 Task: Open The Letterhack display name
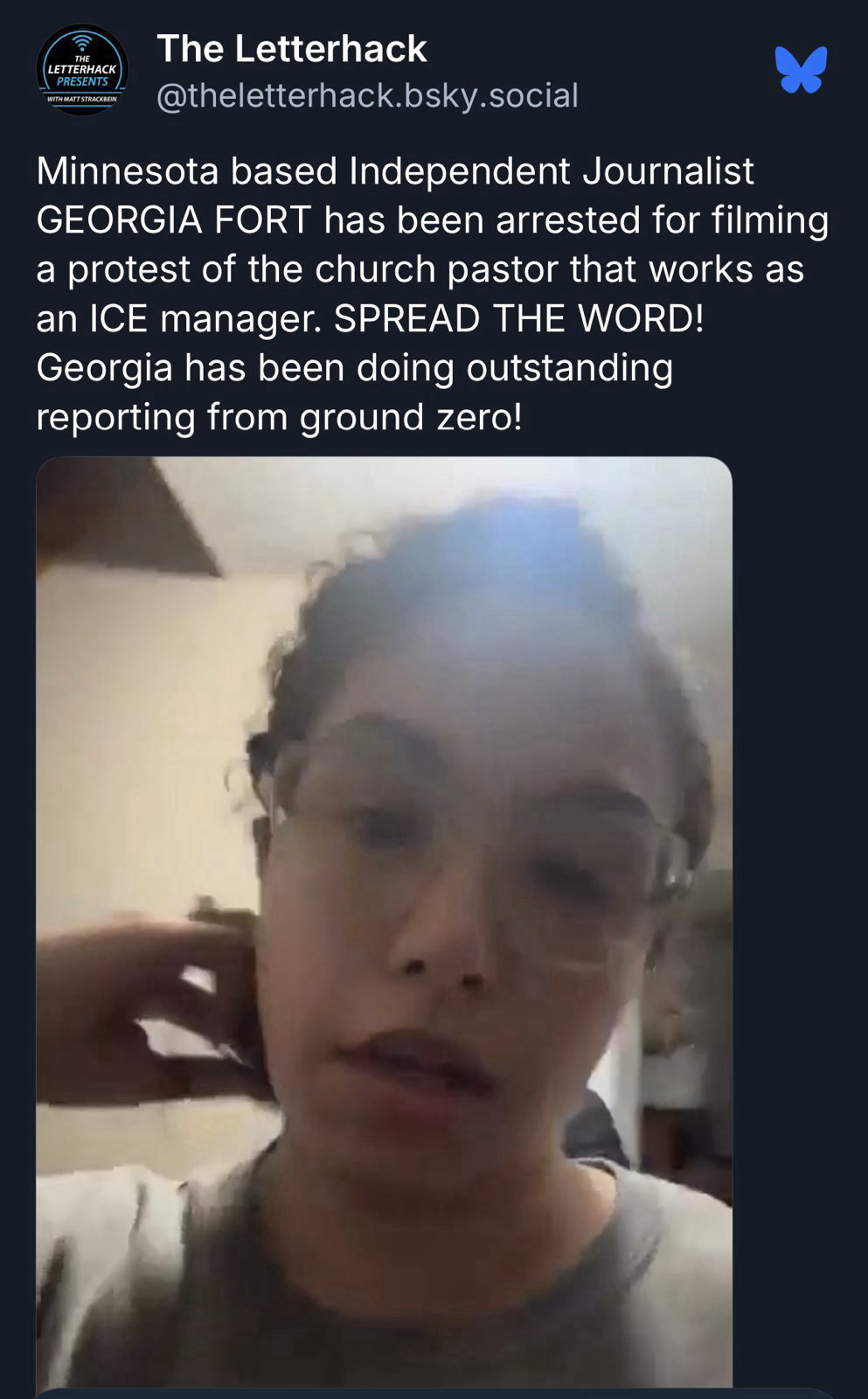[292, 49]
